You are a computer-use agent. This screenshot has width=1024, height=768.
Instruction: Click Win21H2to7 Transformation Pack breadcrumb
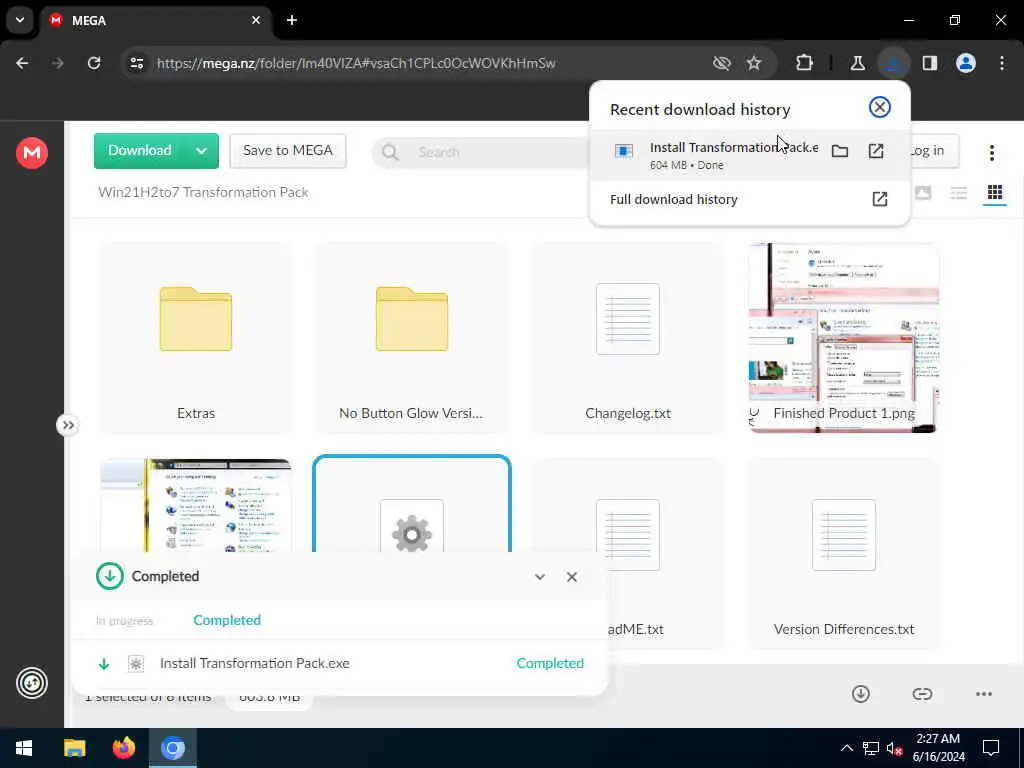pyautogui.click(x=203, y=192)
